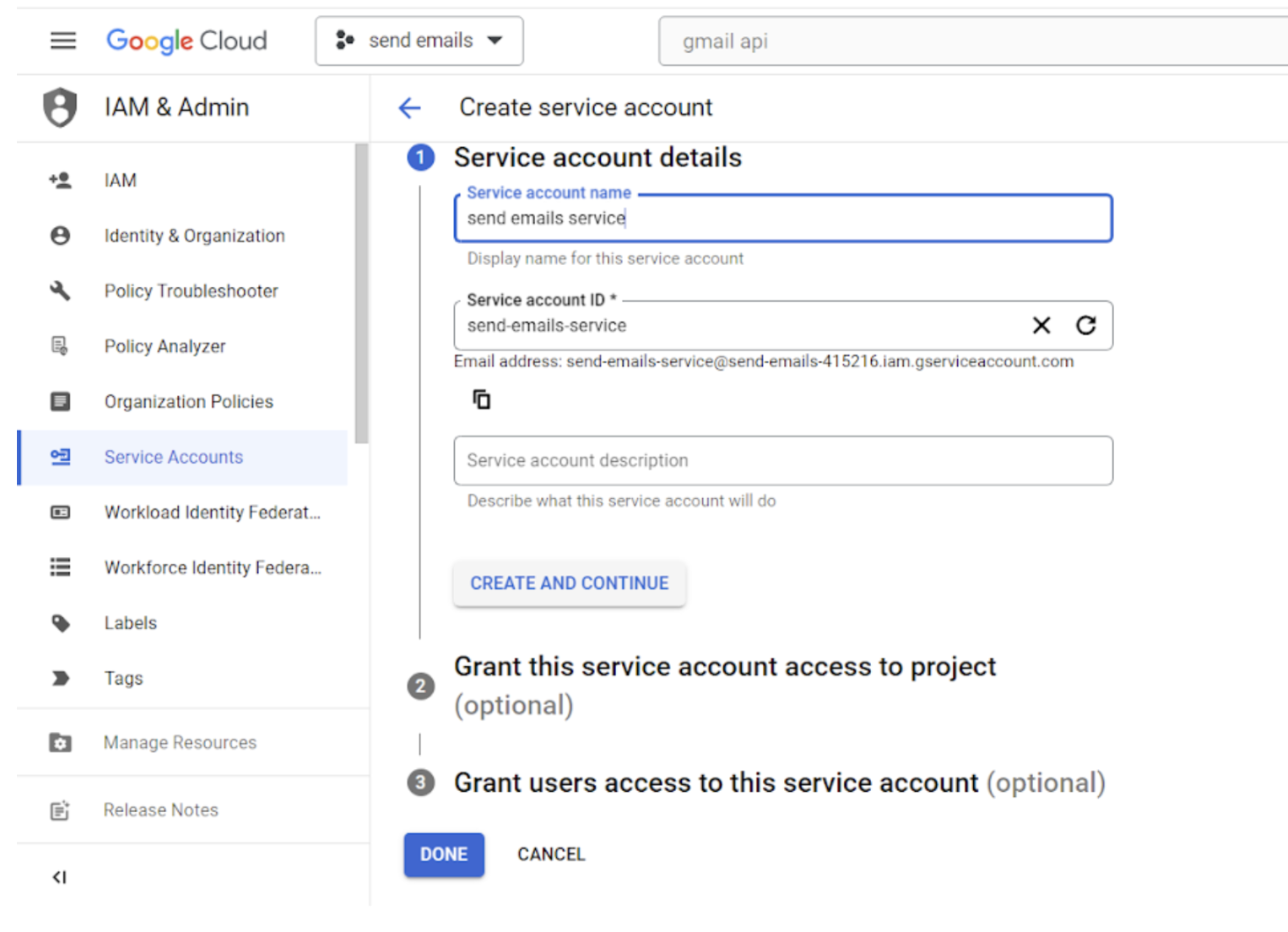
Task: Click the CANCEL button
Action: tap(551, 854)
